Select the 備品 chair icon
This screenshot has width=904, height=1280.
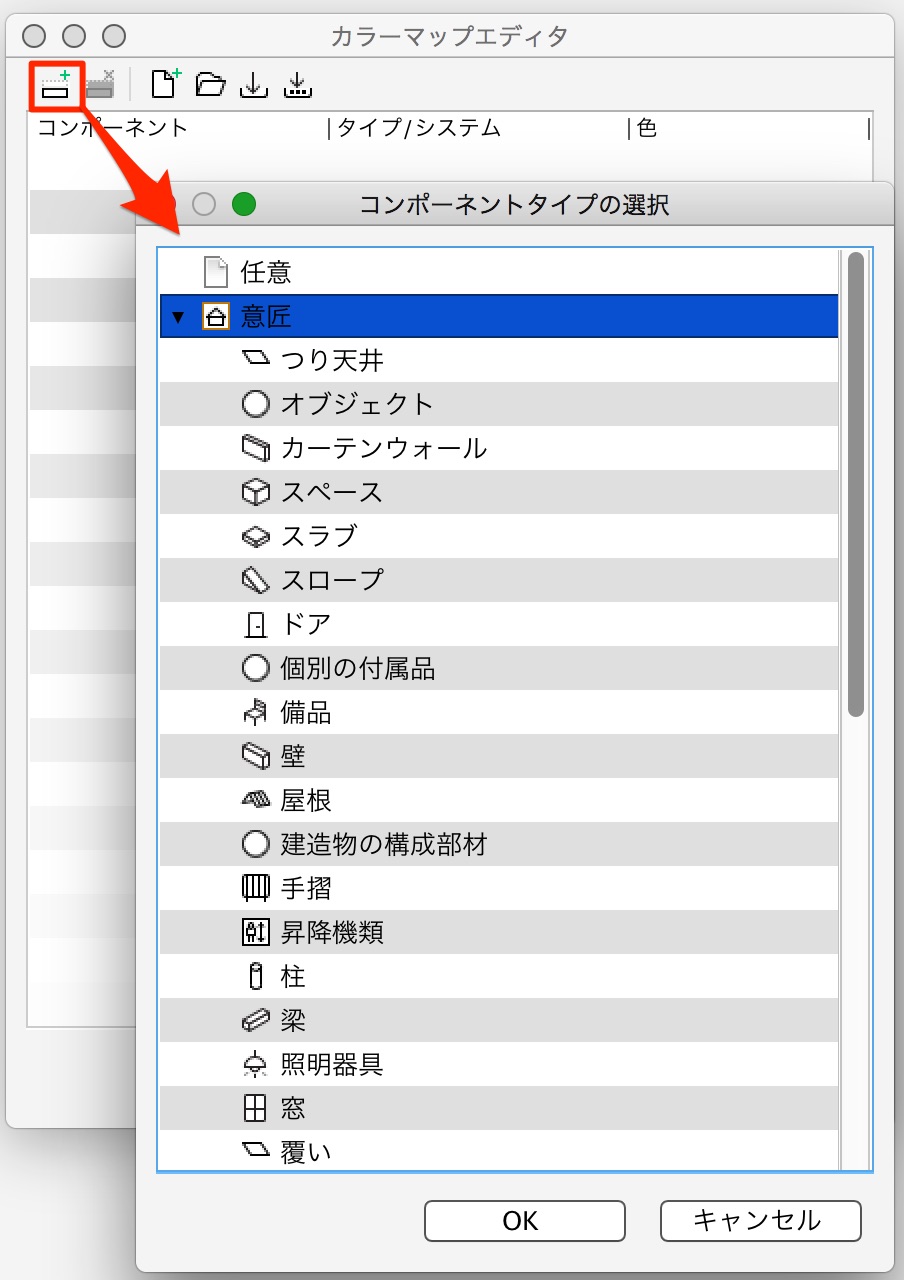[256, 712]
